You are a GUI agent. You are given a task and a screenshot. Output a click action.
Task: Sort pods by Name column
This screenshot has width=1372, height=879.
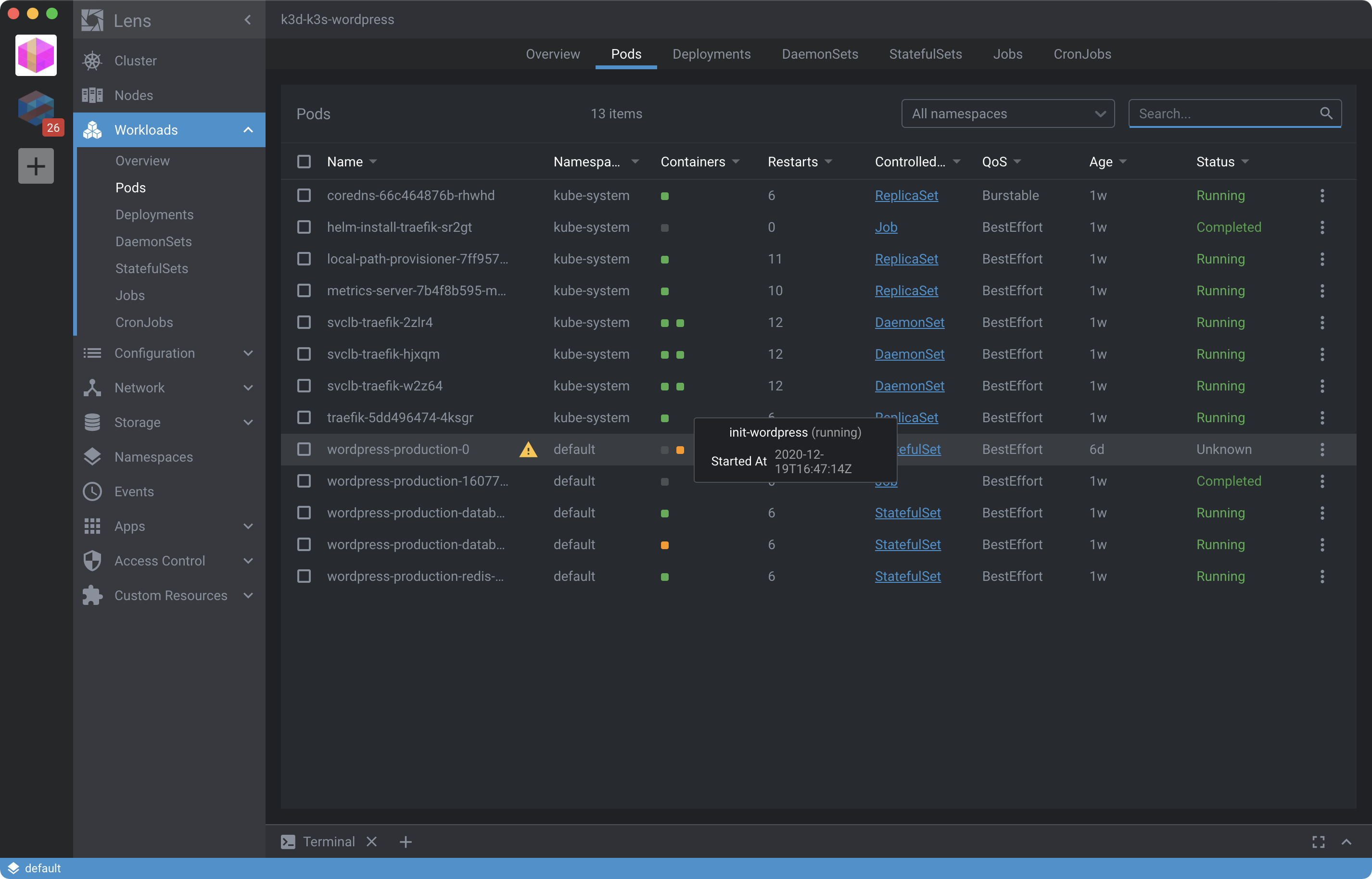(352, 162)
